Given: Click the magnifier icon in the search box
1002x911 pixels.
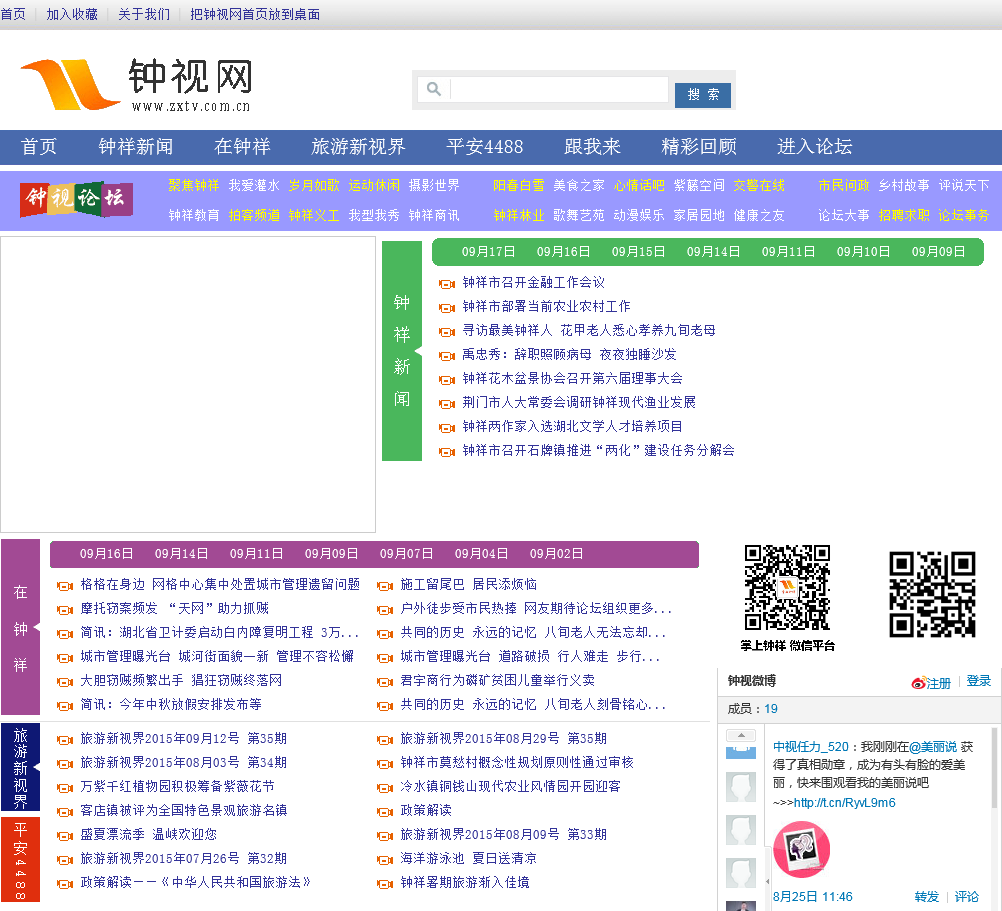Looking at the screenshot, I should [434, 90].
